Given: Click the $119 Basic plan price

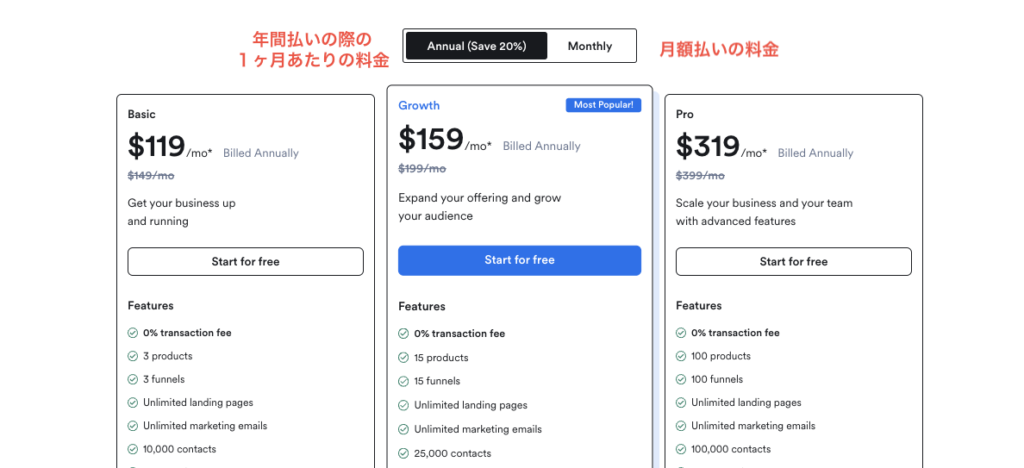Looking at the screenshot, I should (157, 146).
